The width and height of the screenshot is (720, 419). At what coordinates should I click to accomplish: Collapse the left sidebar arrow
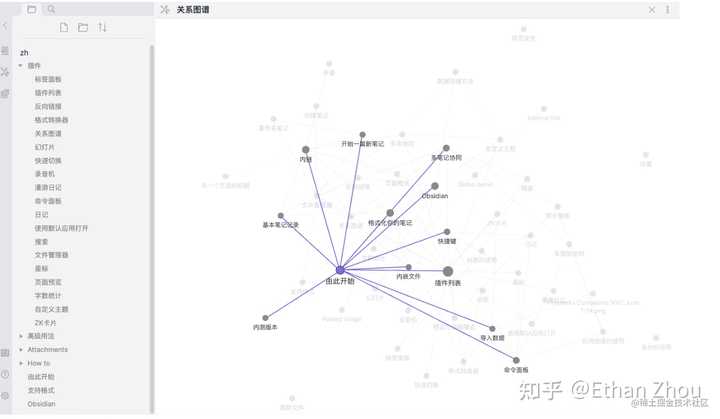click(x=6, y=25)
